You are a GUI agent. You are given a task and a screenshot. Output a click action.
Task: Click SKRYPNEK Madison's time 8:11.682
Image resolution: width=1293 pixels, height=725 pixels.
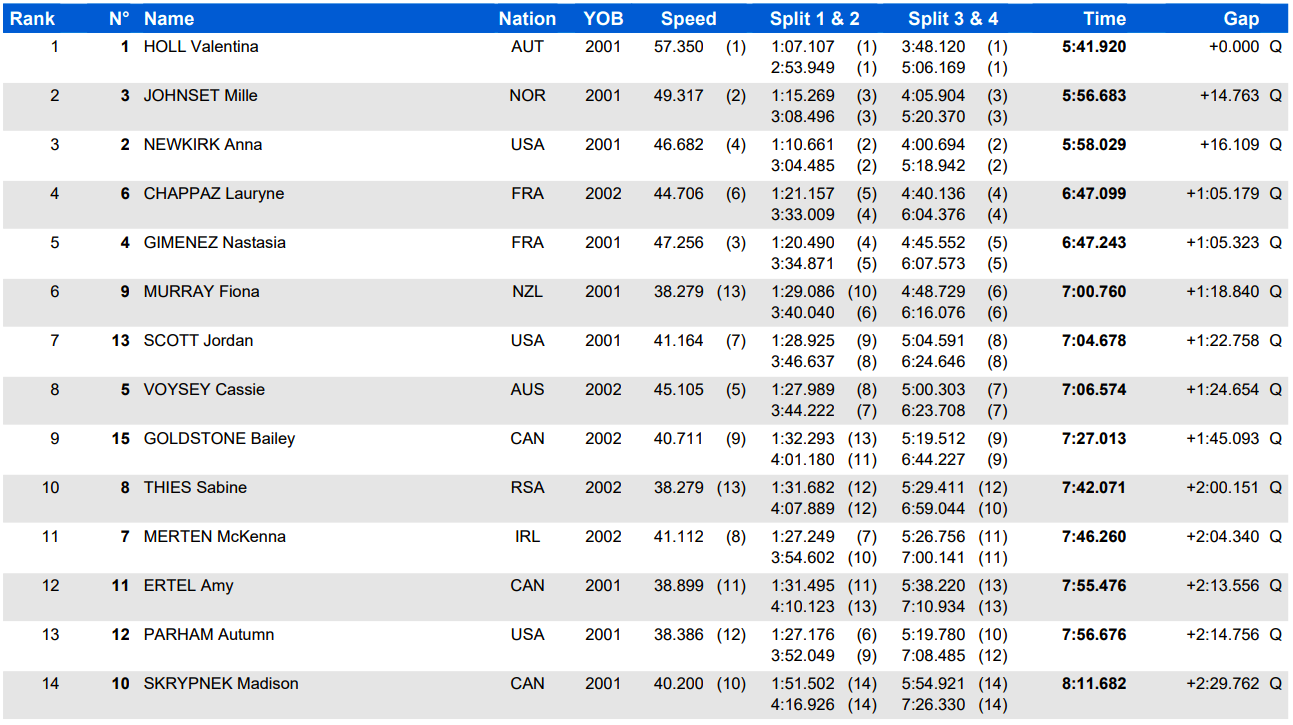point(1094,684)
